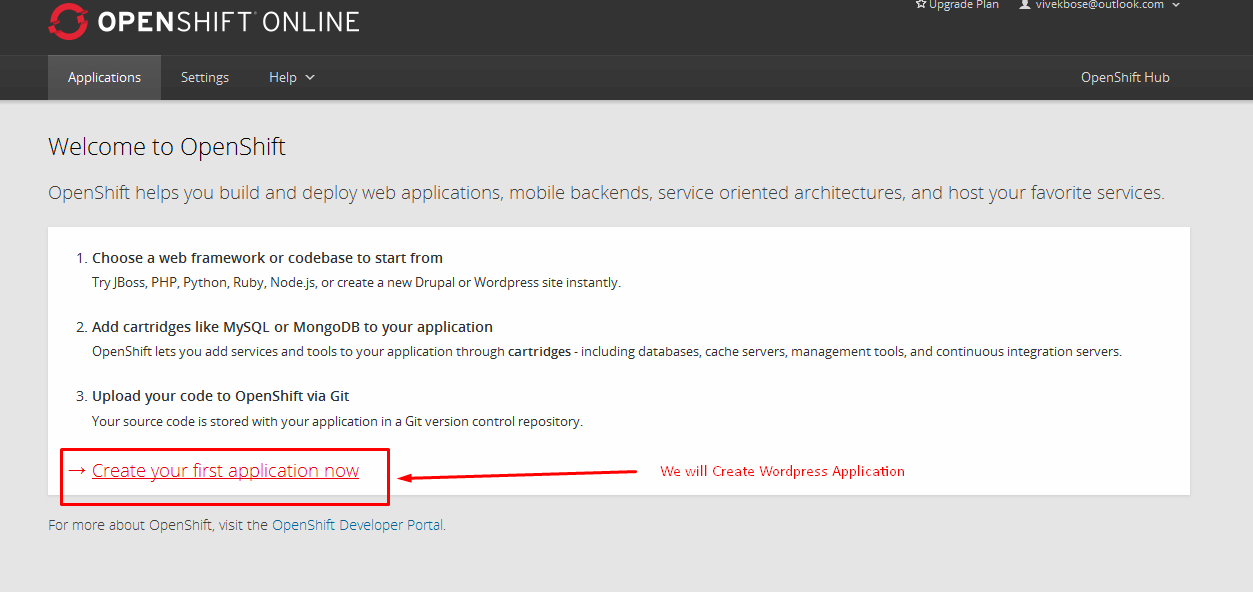This screenshot has height=592, width=1253.
Task: Click the OpenShift logo icon
Action: point(68,21)
